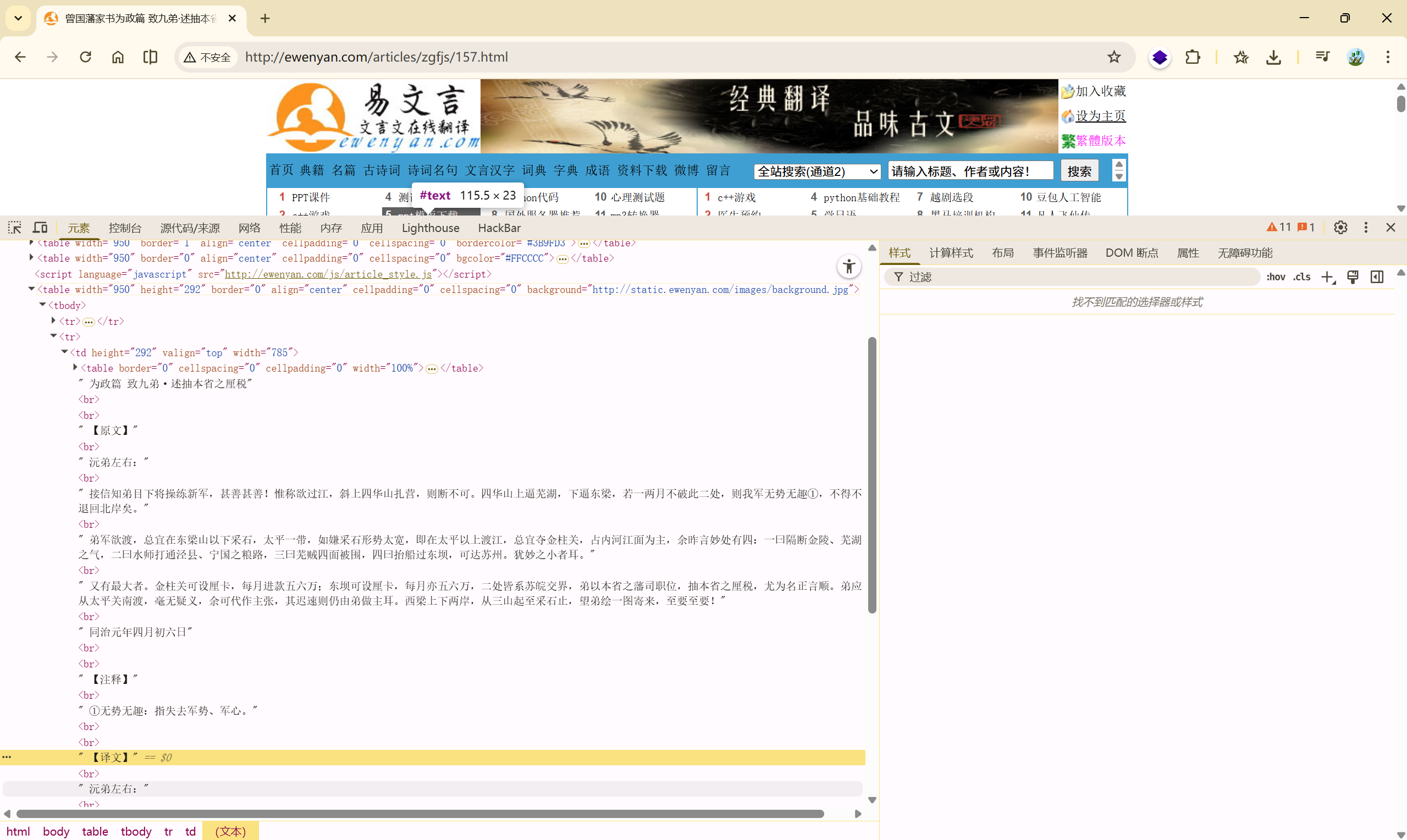
Task: Click the accessibility tree toggle button
Action: pos(848,267)
